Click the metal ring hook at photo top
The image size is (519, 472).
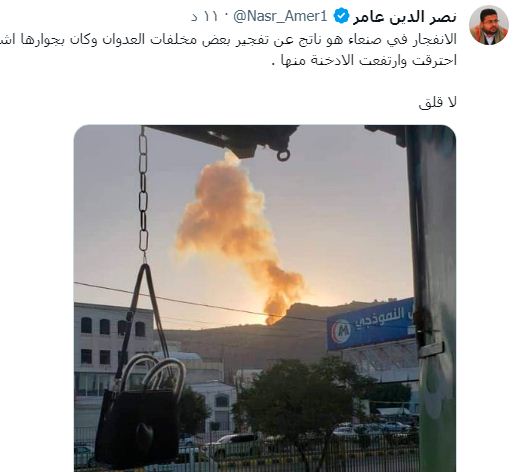click(283, 155)
